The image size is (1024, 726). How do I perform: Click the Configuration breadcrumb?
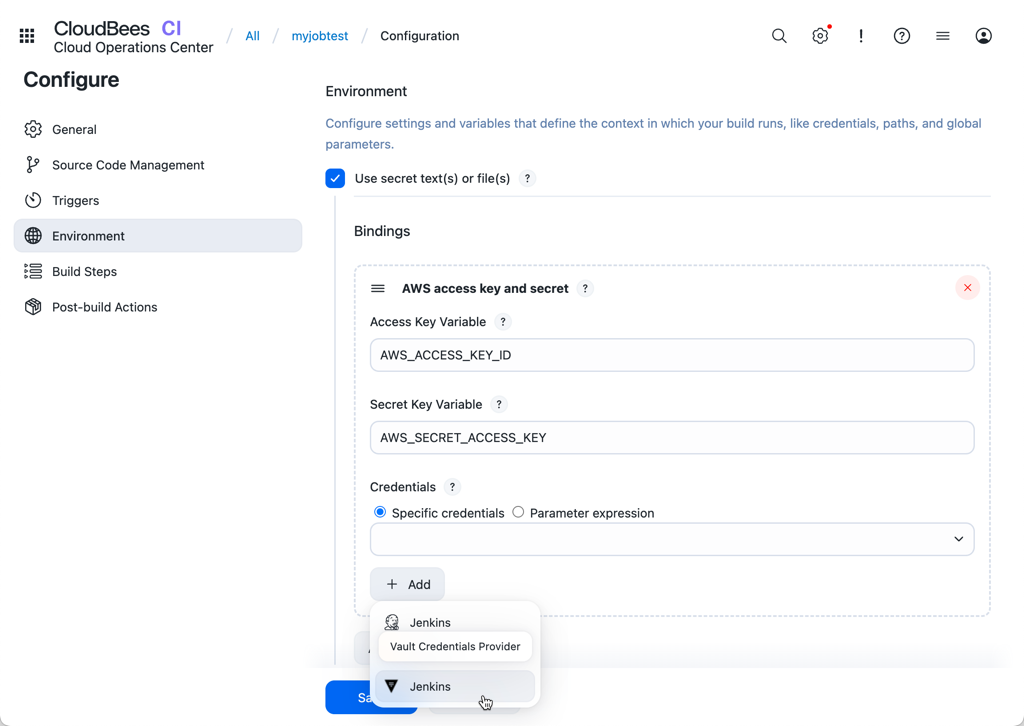tap(420, 36)
